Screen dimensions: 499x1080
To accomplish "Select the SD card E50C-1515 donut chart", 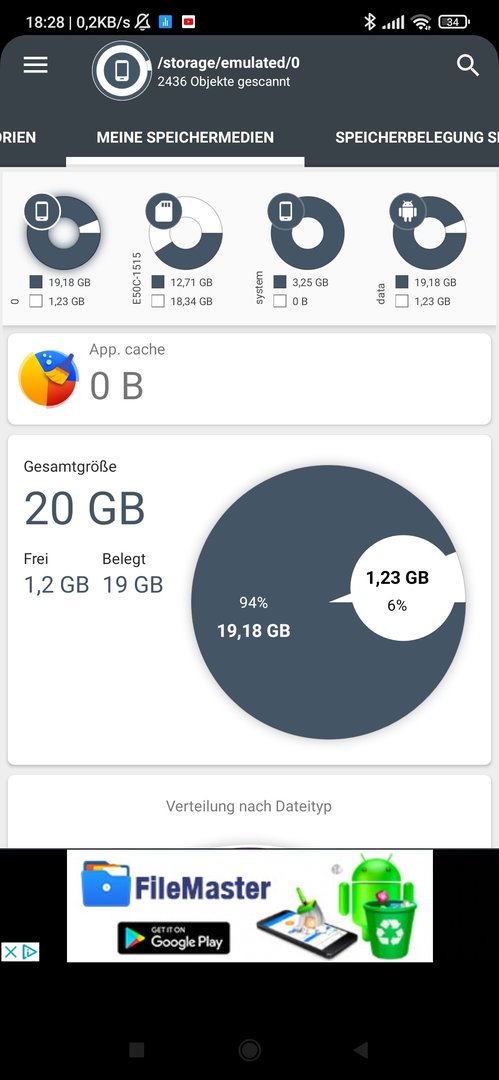I will click(x=185, y=232).
